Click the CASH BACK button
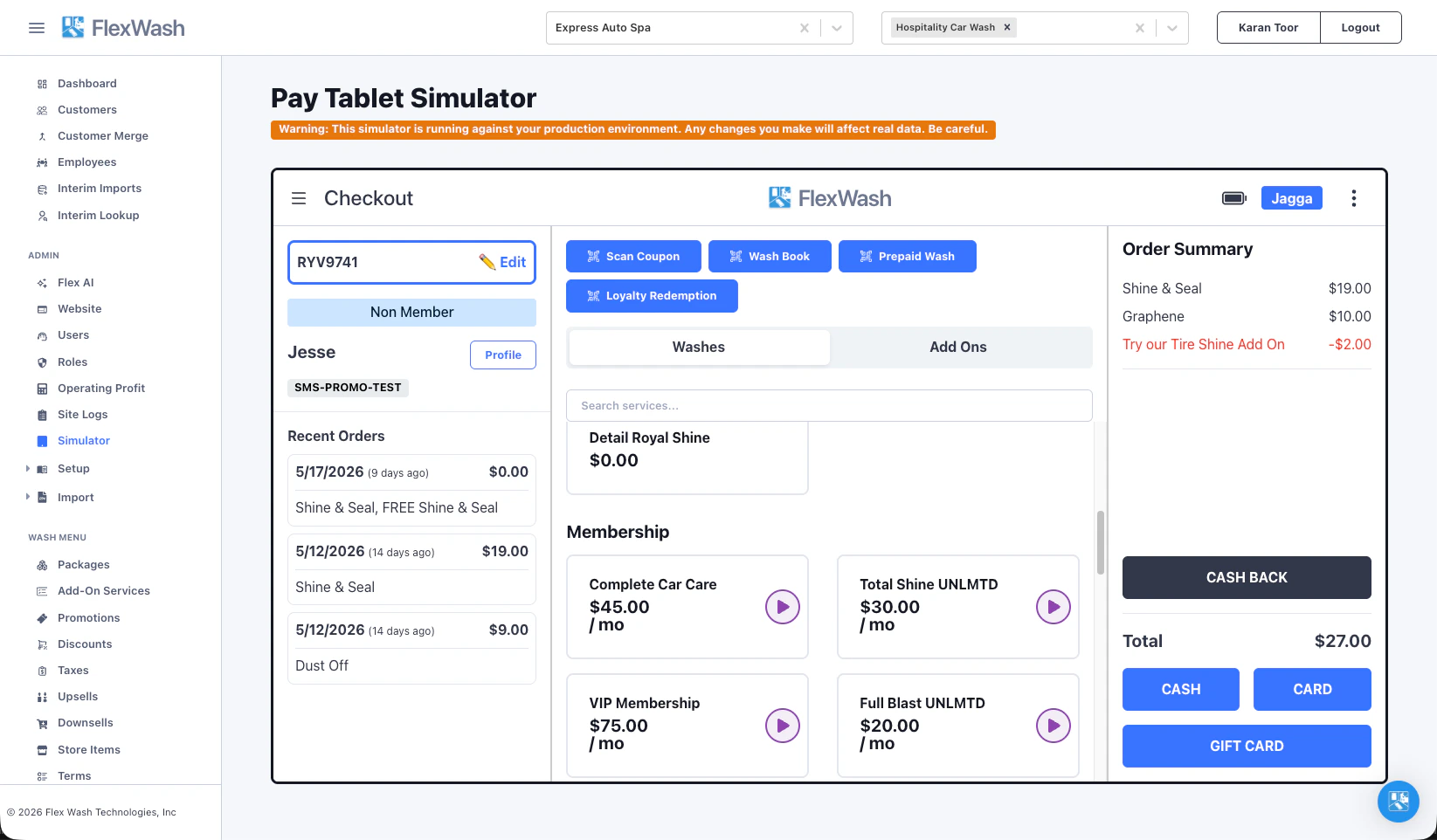Viewport: 1437px width, 840px height. [x=1247, y=577]
